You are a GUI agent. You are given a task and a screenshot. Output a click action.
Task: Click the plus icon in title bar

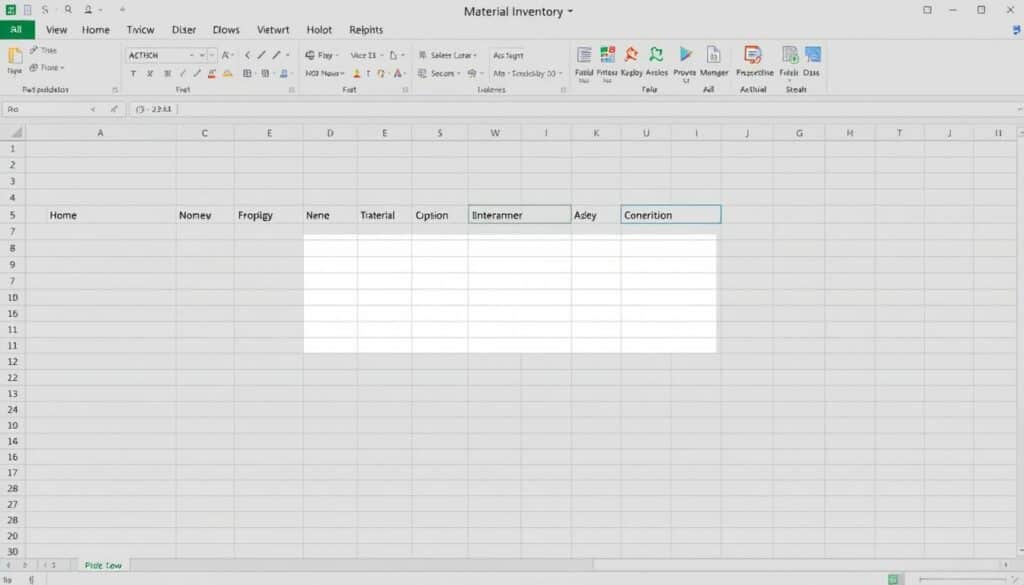pos(122,10)
